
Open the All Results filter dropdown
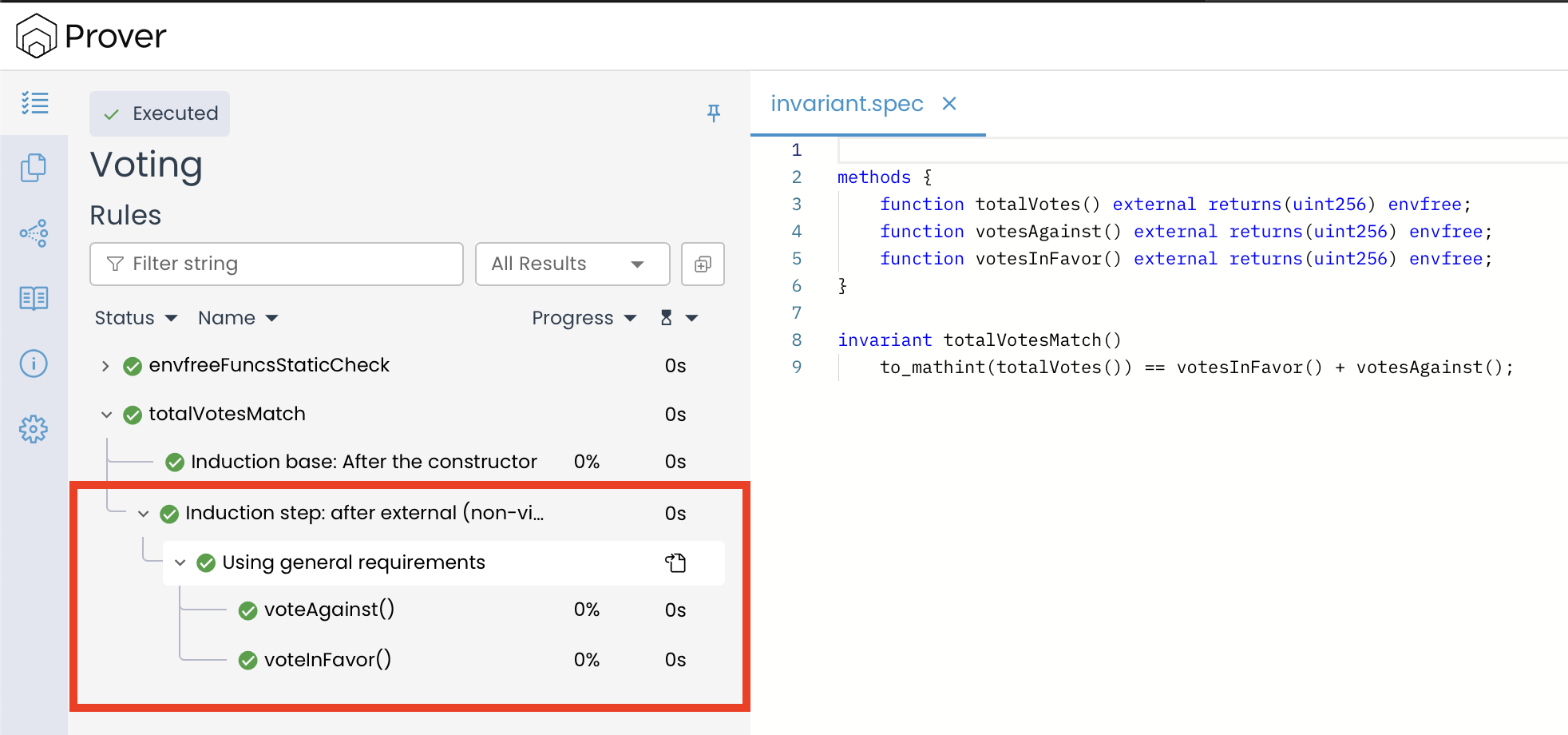click(x=572, y=264)
